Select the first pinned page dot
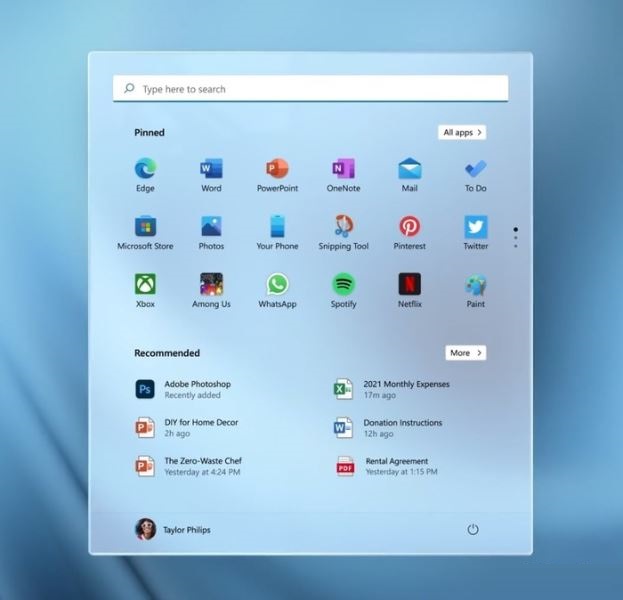This screenshot has height=600, width=623. 516,229
